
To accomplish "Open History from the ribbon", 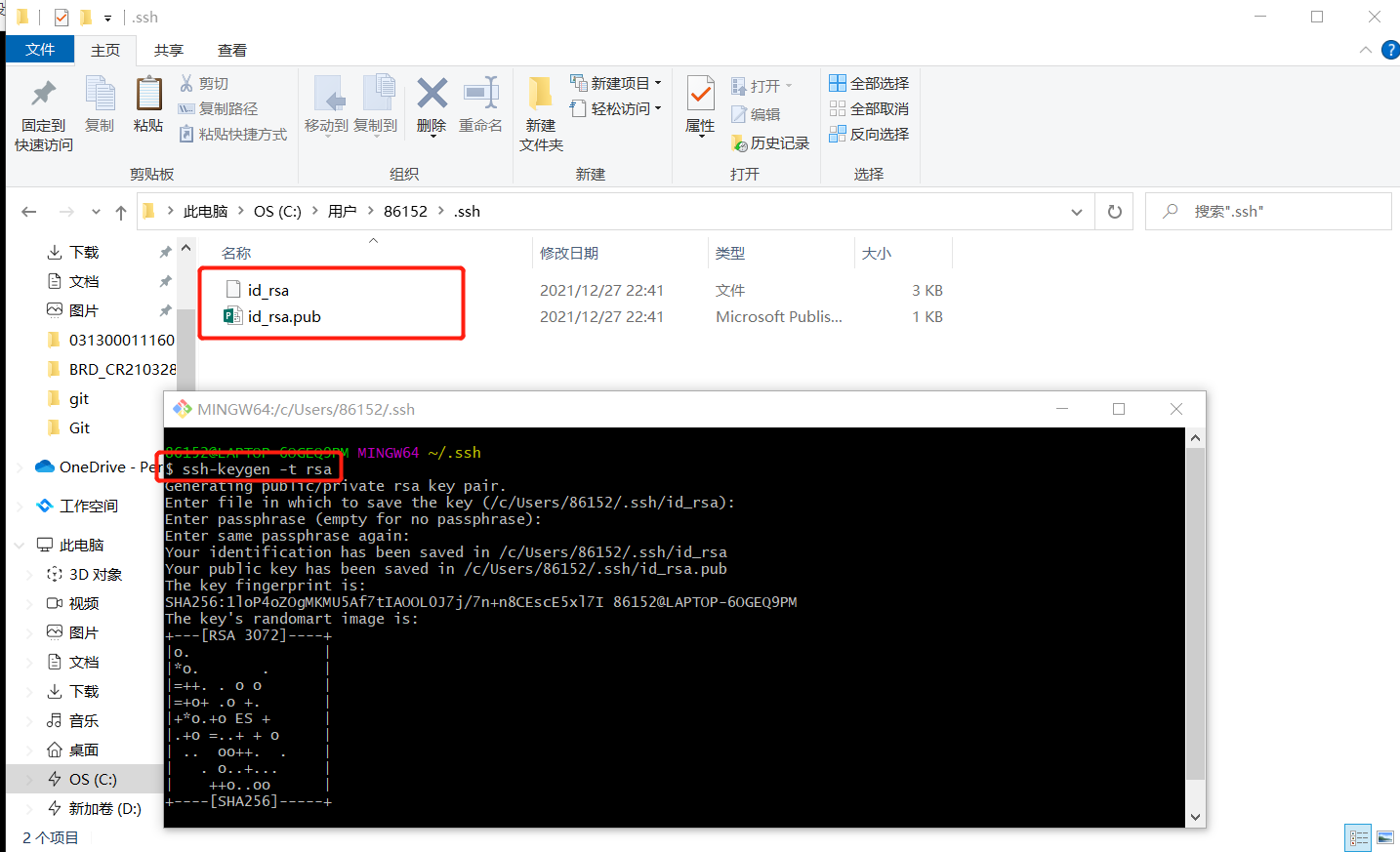I will pyautogui.click(x=770, y=142).
